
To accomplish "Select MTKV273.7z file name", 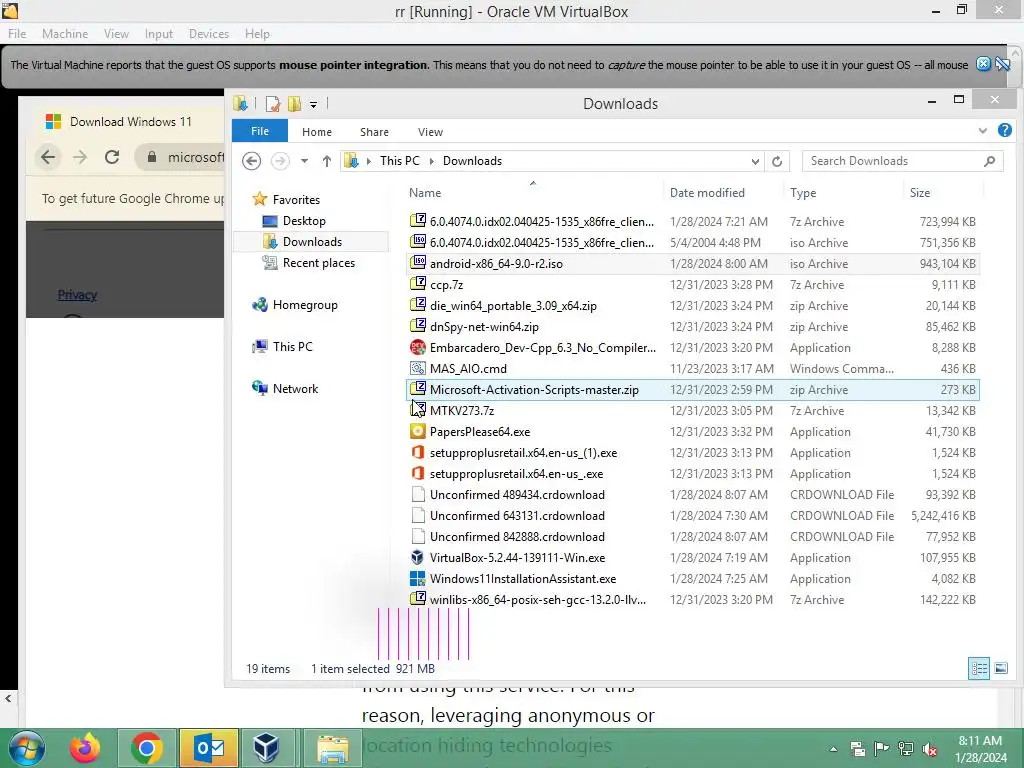I will coord(462,411).
